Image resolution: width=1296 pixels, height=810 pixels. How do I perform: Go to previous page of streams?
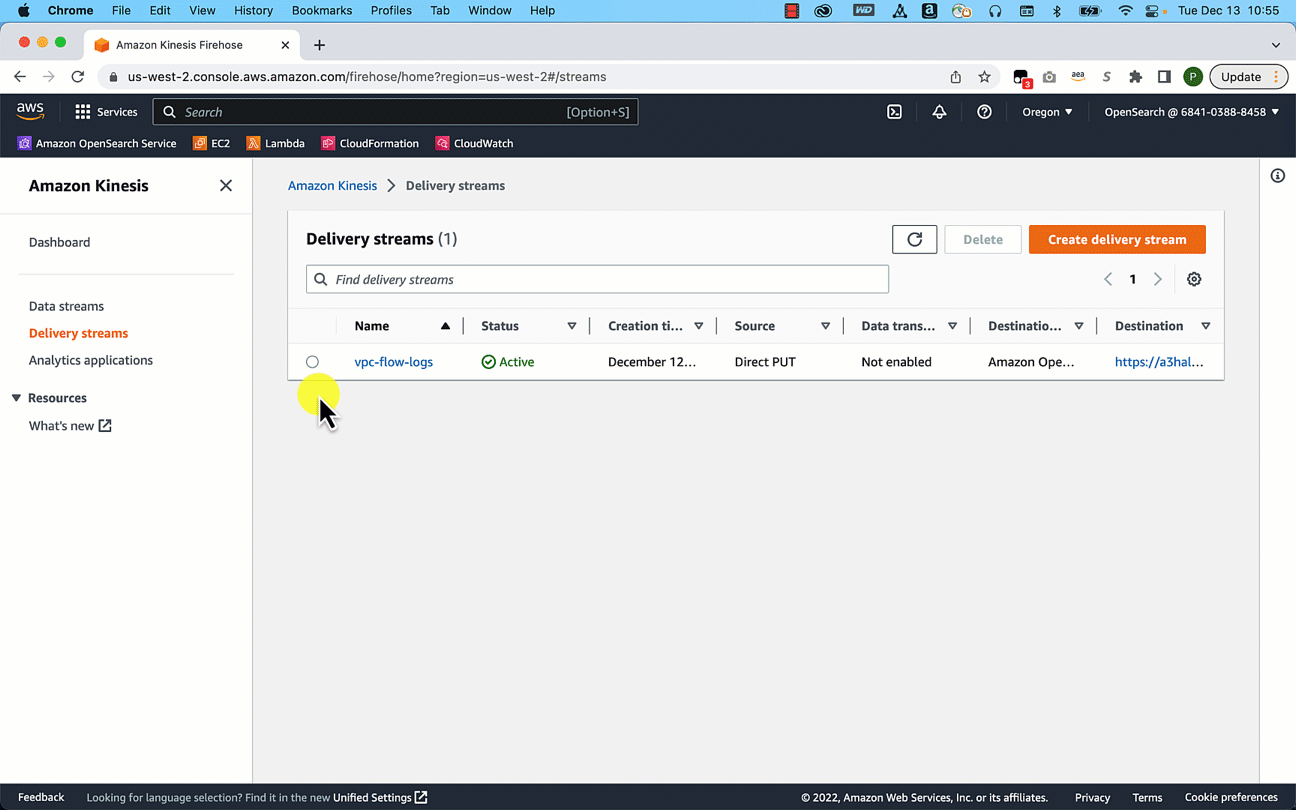(1108, 279)
